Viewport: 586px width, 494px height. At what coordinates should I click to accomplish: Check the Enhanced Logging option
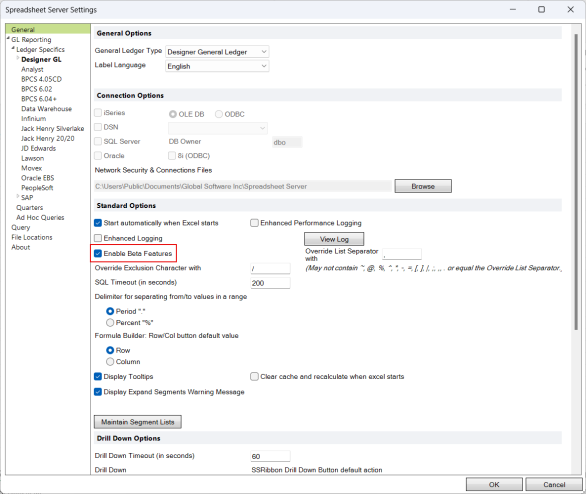click(x=98, y=238)
